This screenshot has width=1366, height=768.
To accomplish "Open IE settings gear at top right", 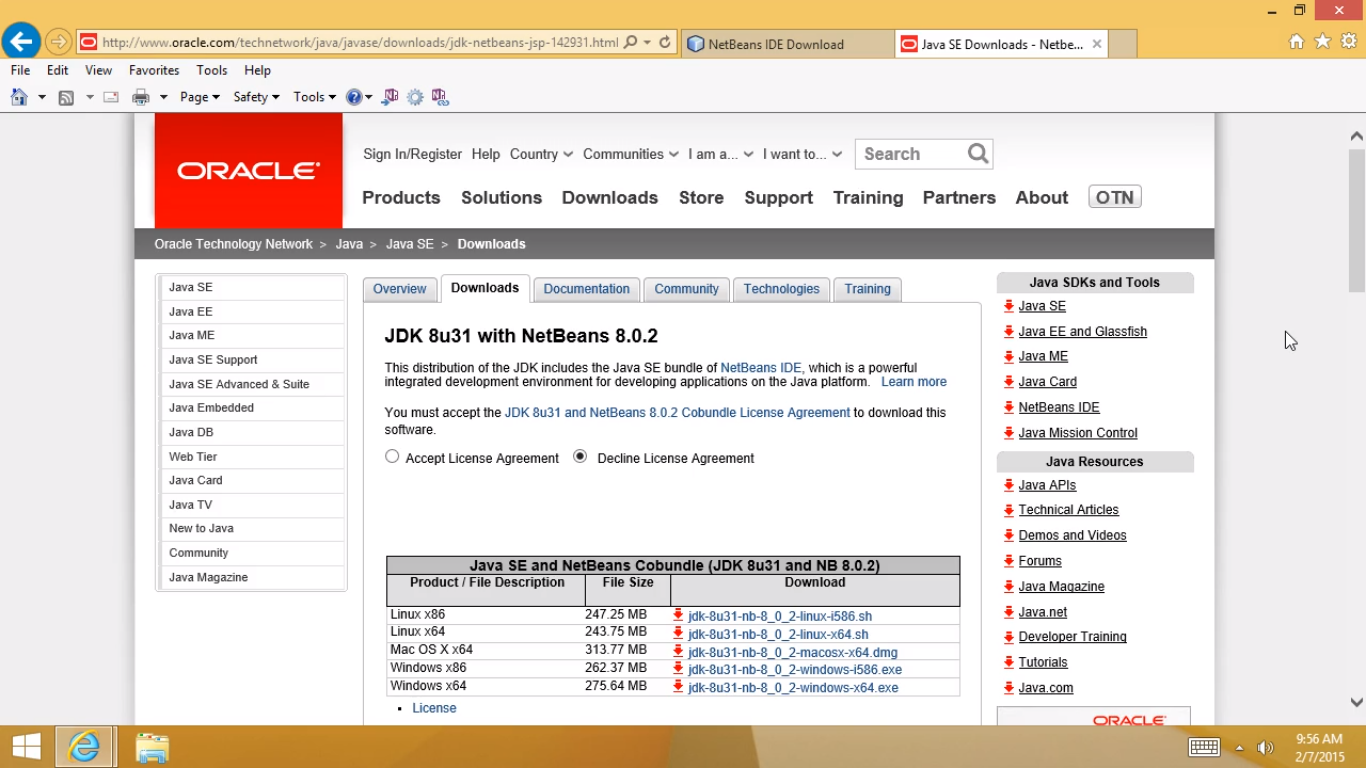I will point(1348,41).
